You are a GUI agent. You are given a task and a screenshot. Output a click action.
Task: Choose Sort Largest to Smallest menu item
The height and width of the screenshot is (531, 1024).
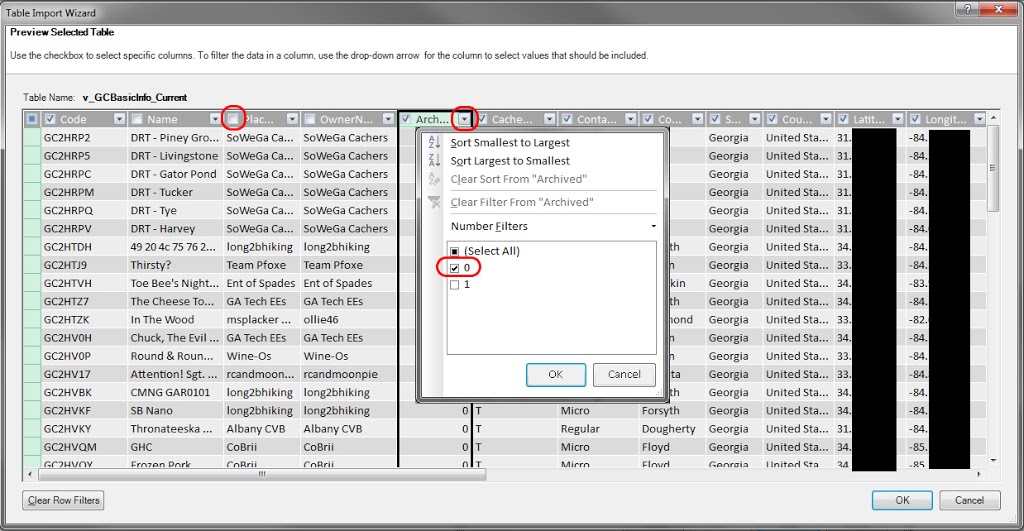510,161
